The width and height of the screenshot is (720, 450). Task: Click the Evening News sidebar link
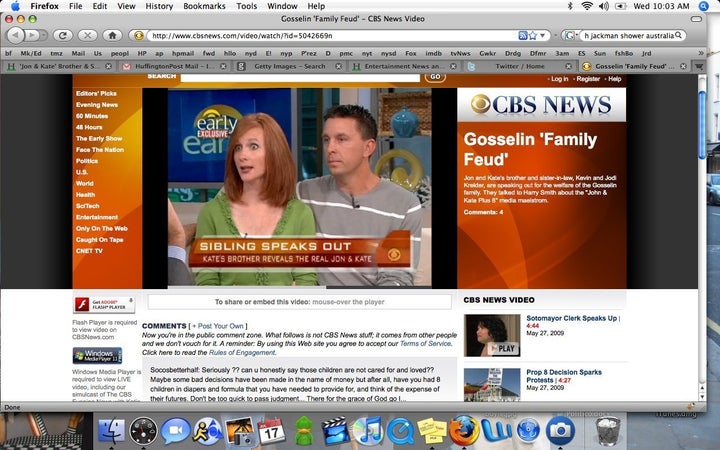click(x=97, y=105)
